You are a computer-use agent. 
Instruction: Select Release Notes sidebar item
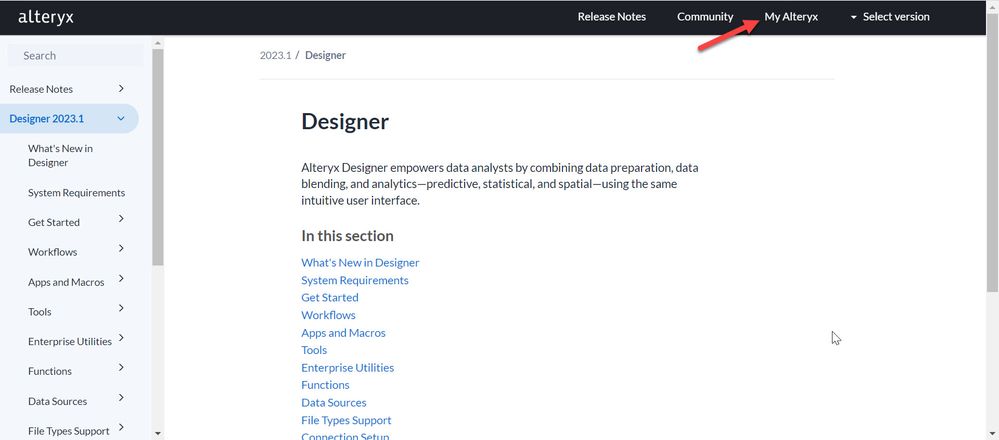pos(41,89)
